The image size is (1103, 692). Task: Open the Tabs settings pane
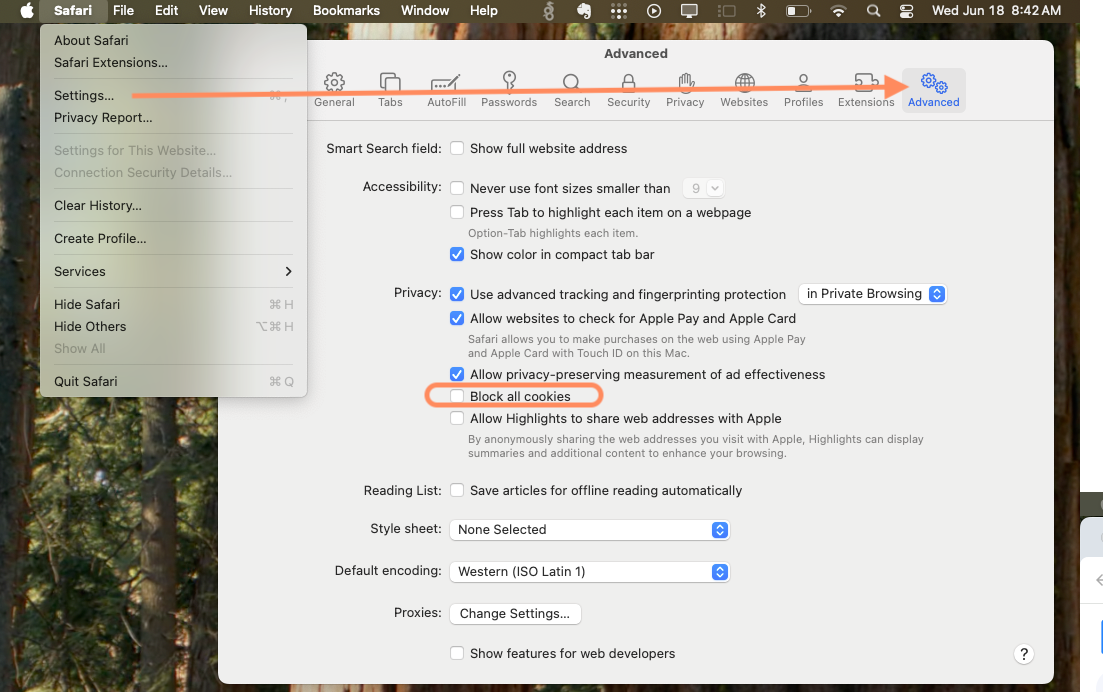390,90
